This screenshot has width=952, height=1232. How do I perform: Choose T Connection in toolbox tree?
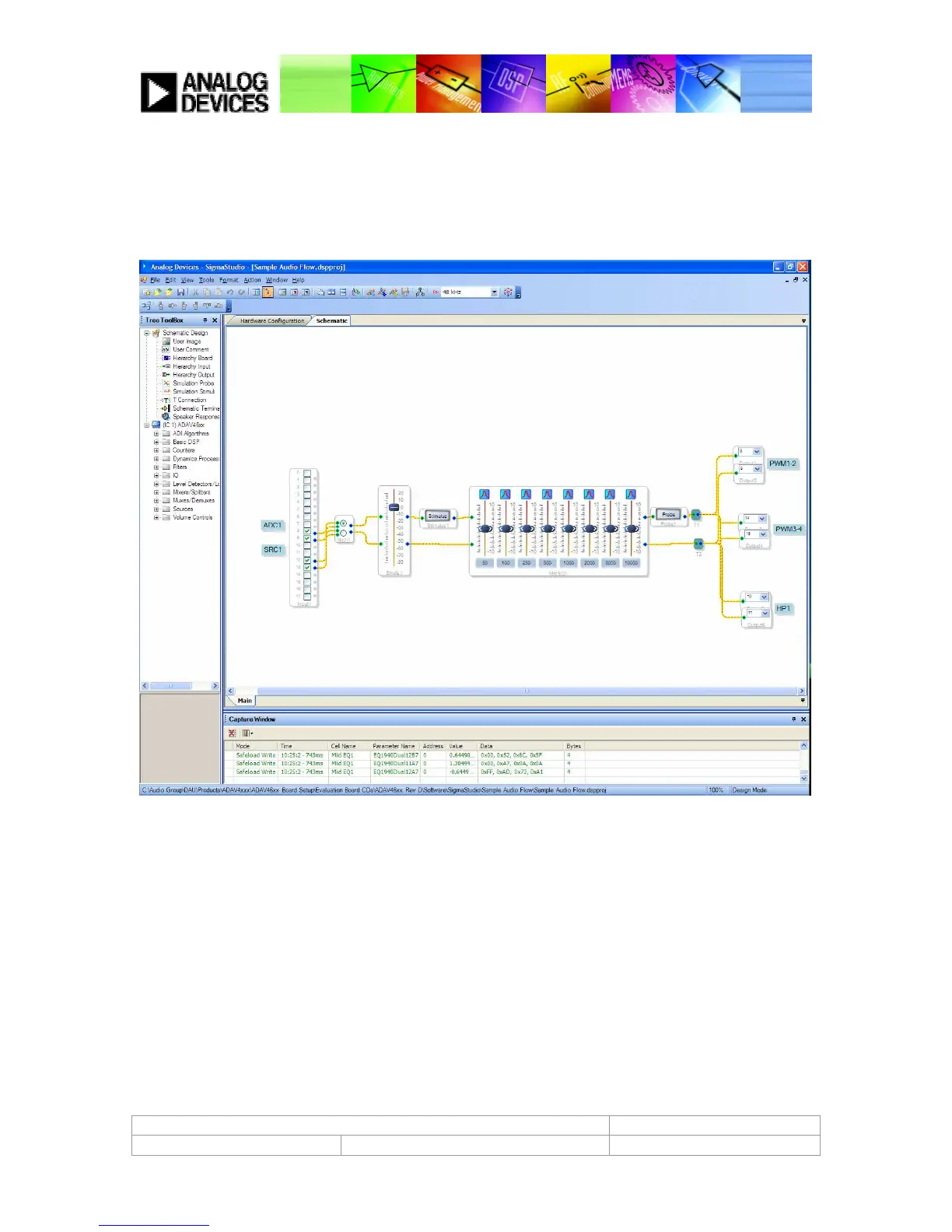[190, 400]
